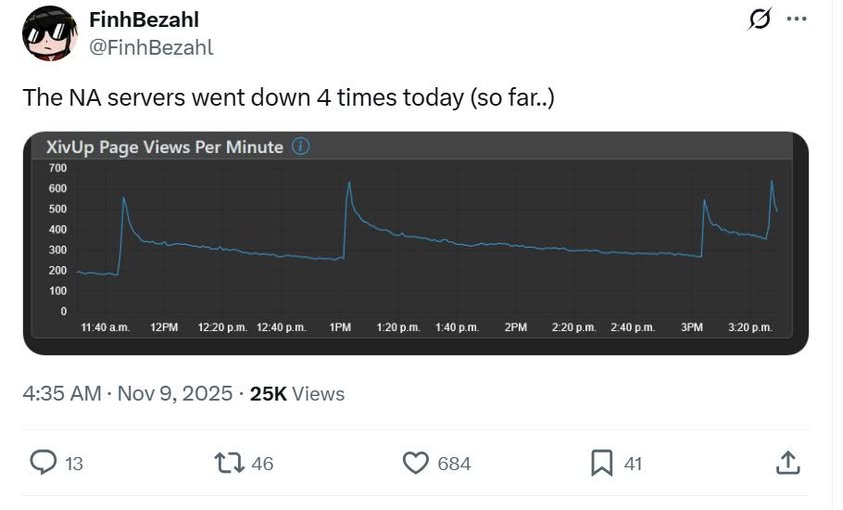Click the 46 reposts count
Screen dimensions: 843x510
(x=262, y=464)
